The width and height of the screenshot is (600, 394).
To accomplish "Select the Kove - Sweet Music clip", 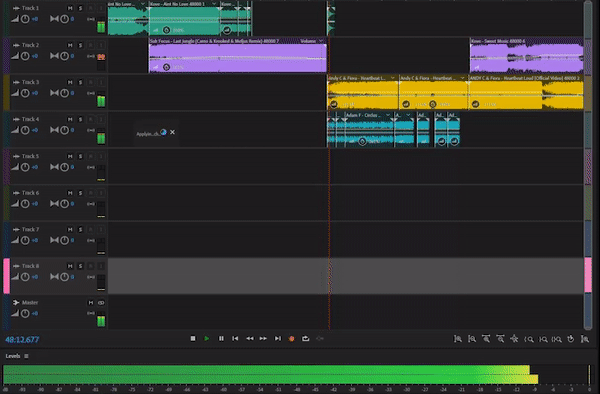I will click(x=527, y=55).
